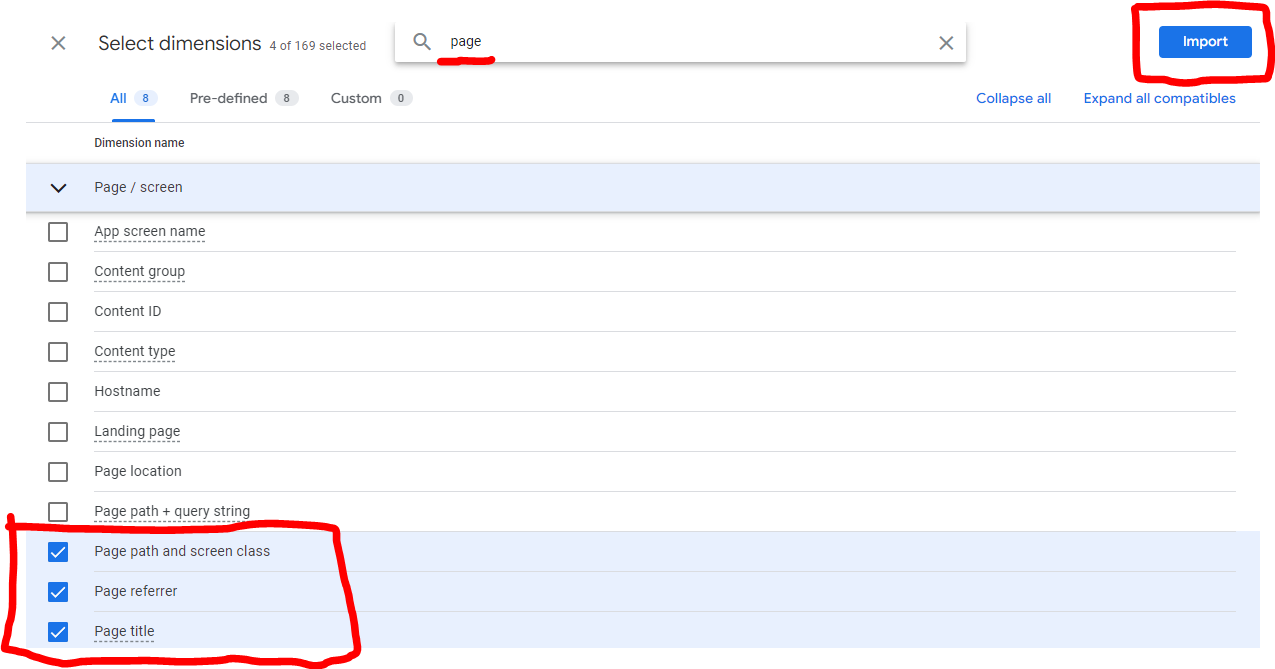
Task: Click Expand all compatibles link
Action: 1159,98
